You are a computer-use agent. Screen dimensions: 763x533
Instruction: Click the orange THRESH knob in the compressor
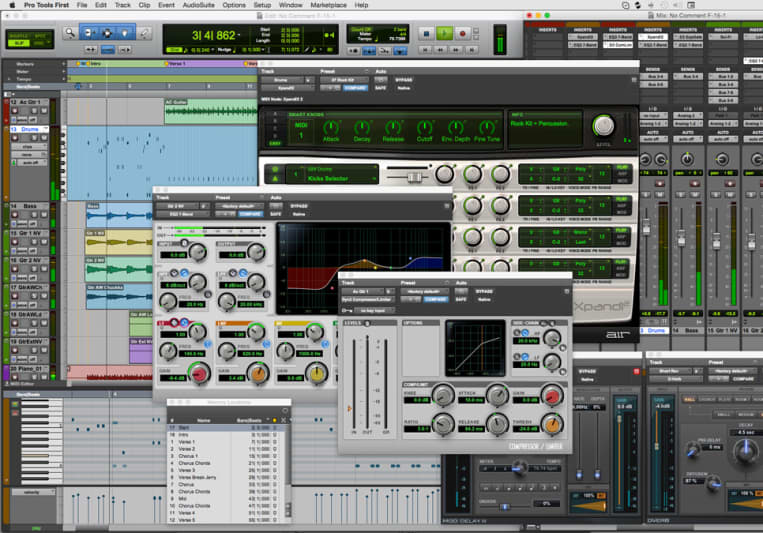552,424
